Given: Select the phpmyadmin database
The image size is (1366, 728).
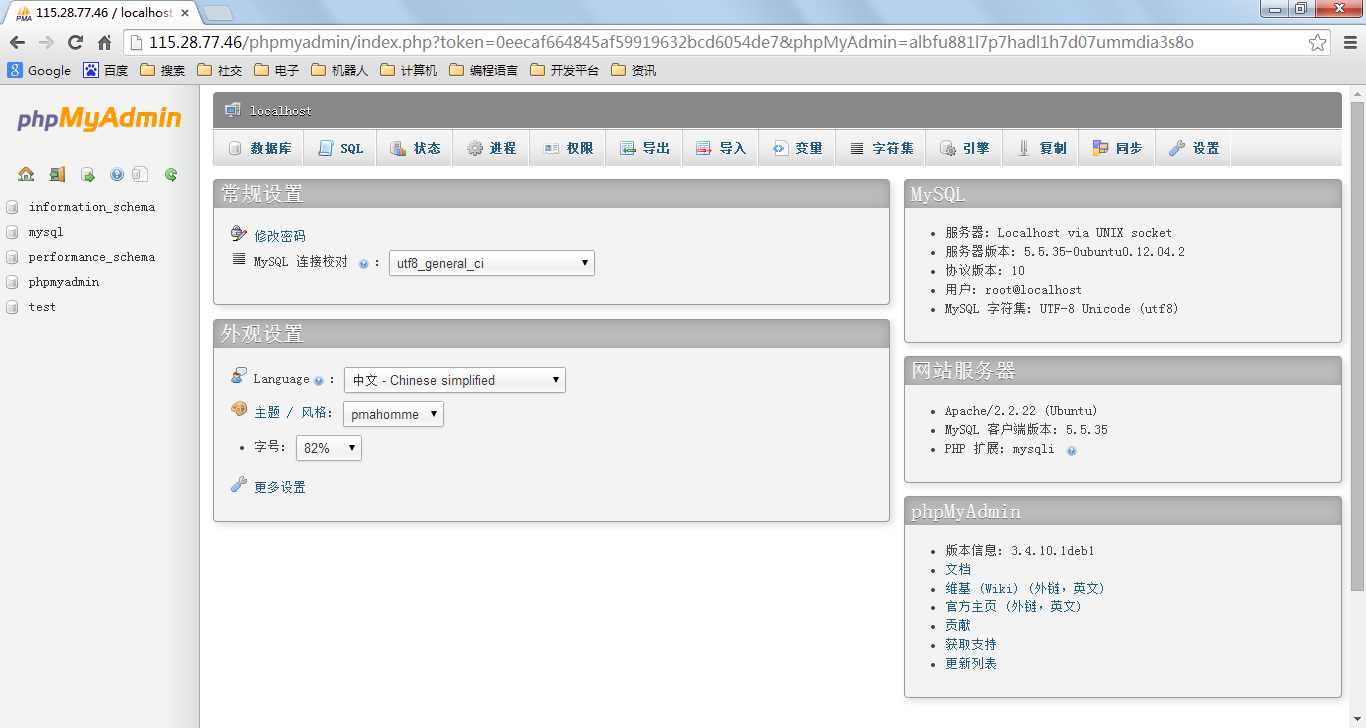Looking at the screenshot, I should 64,282.
